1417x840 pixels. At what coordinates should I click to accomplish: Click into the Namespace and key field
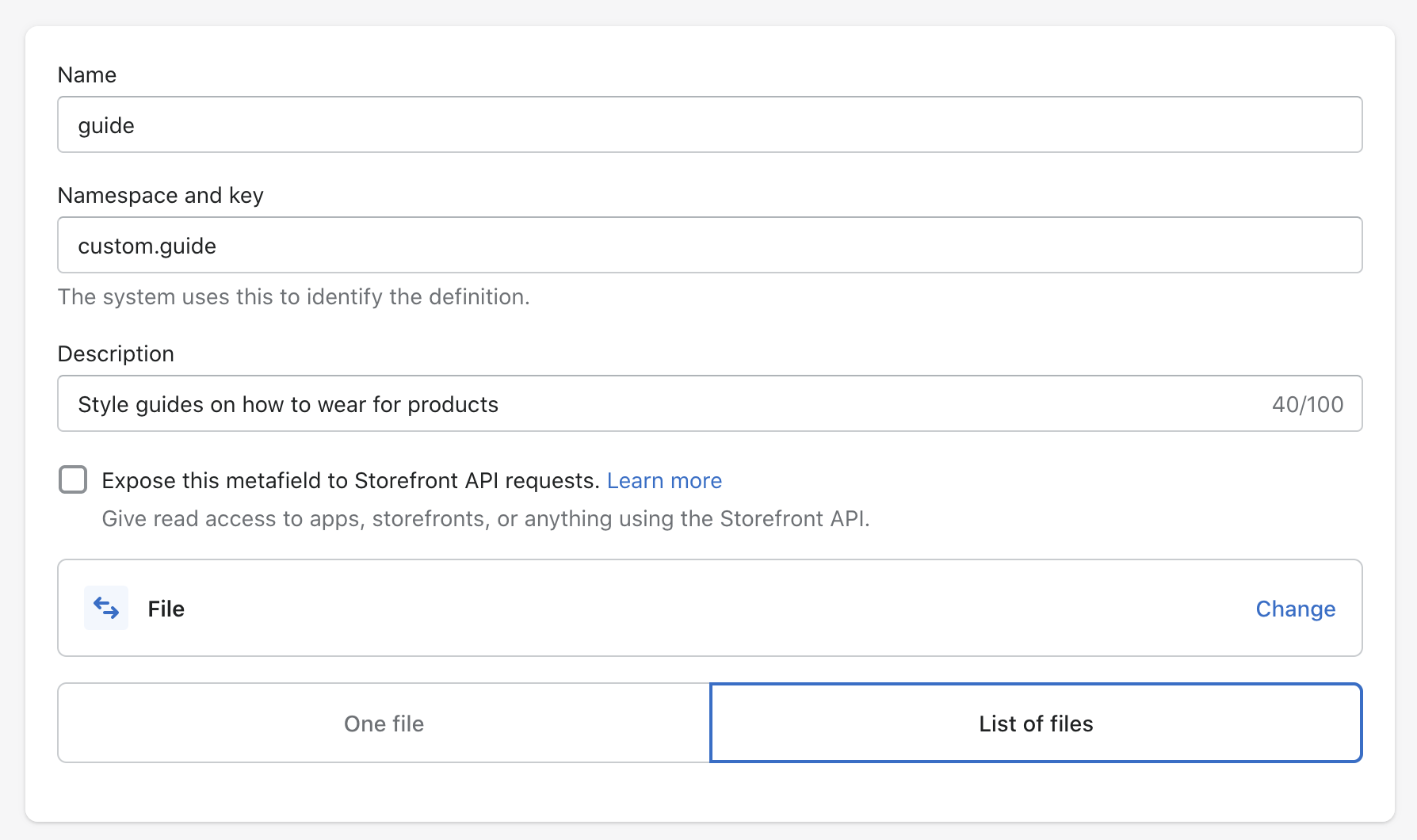pyautogui.click(x=709, y=245)
